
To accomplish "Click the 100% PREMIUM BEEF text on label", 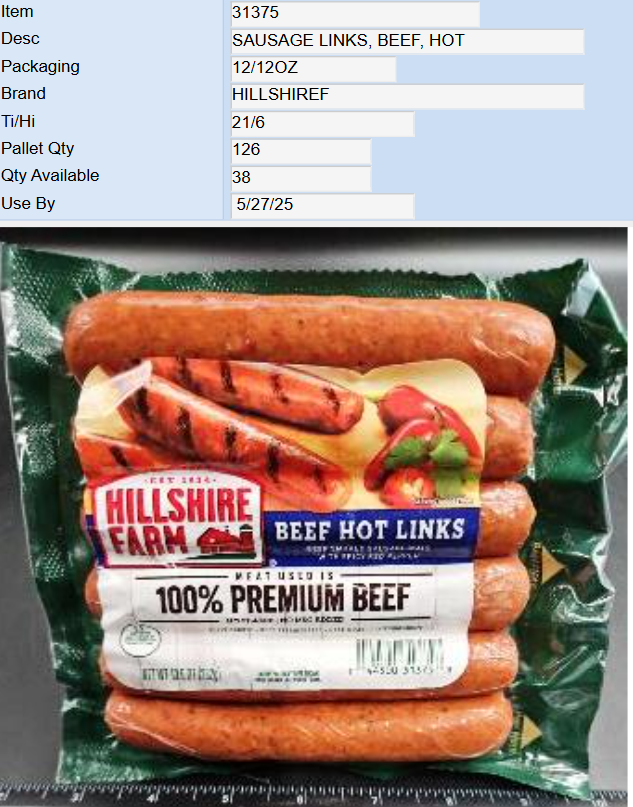I will click(x=283, y=599).
